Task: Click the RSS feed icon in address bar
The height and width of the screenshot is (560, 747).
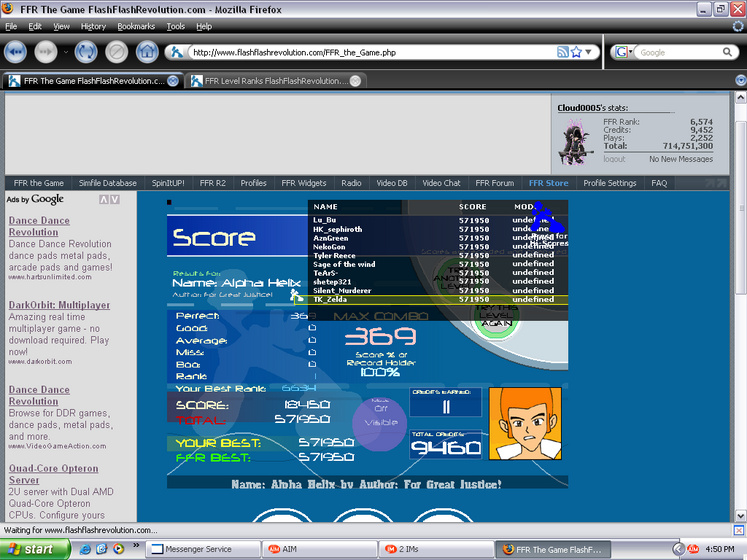Action: coord(563,52)
